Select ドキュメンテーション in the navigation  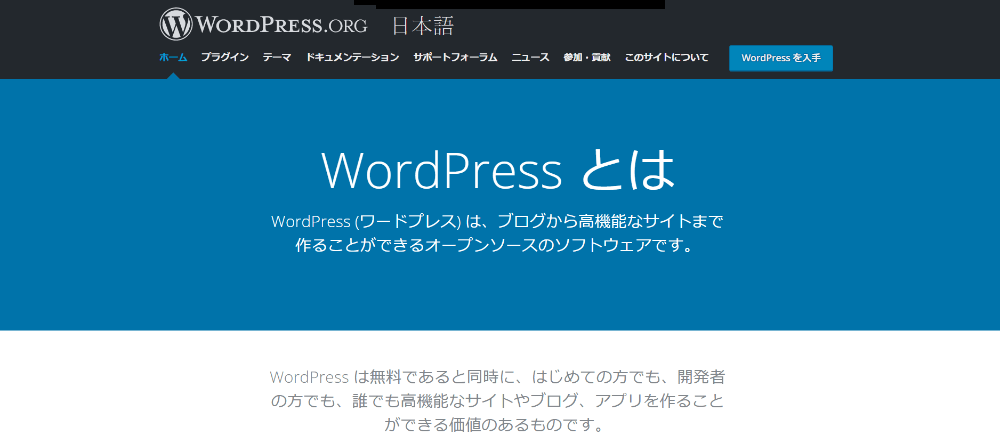pos(352,57)
